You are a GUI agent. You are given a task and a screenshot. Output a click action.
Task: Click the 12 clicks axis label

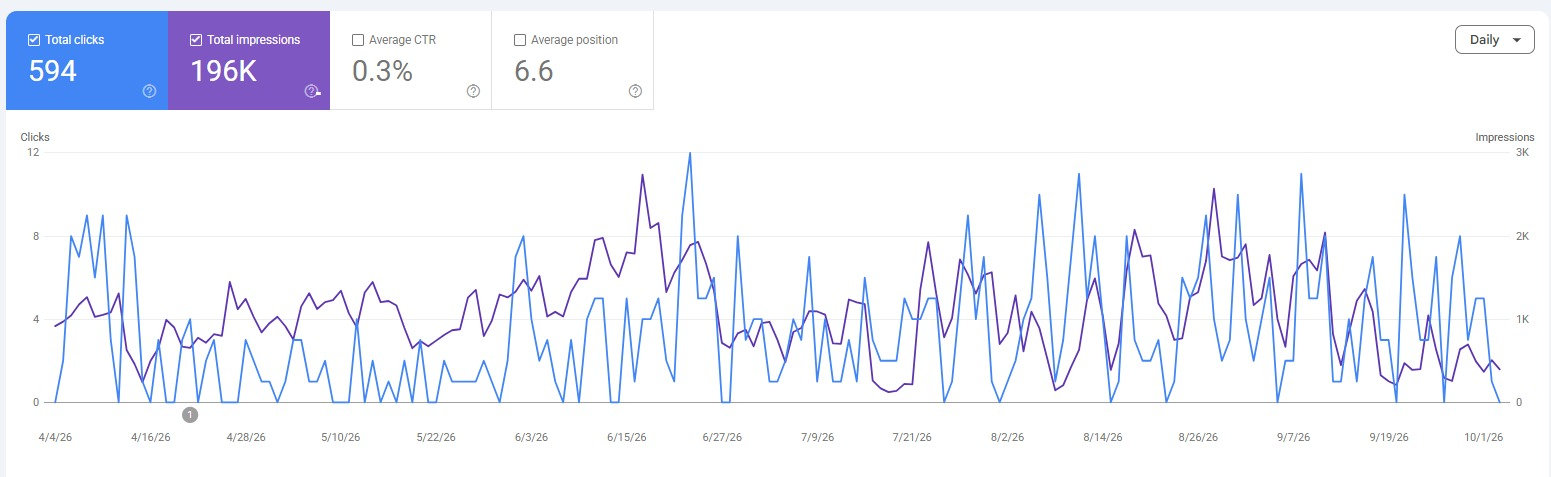33,152
